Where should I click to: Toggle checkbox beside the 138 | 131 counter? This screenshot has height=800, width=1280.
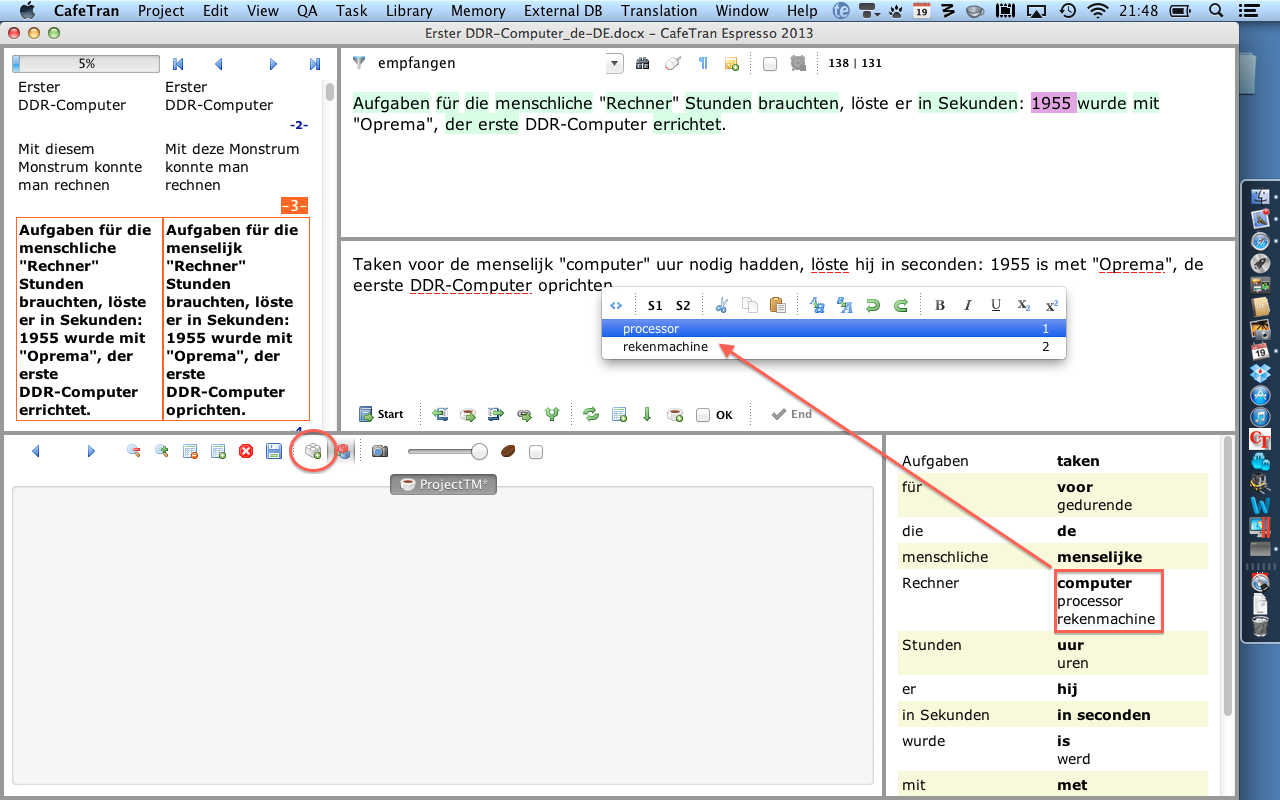[x=769, y=64]
